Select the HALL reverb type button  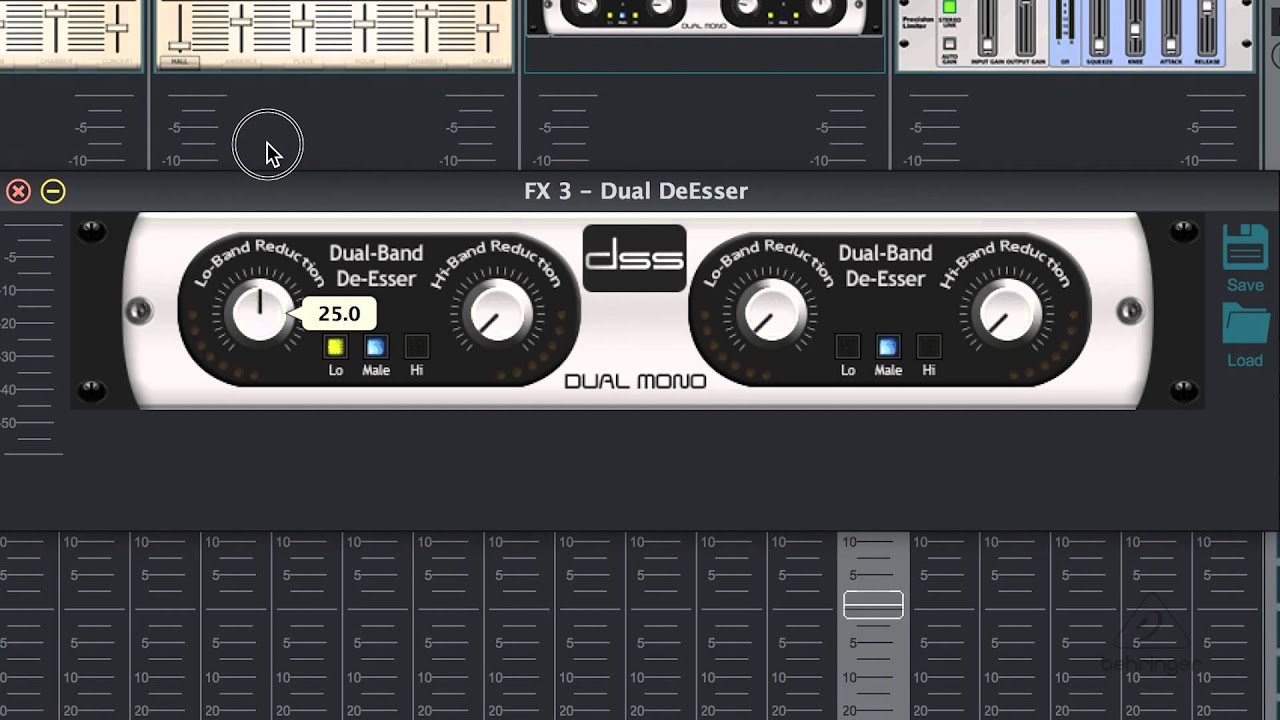[179, 62]
